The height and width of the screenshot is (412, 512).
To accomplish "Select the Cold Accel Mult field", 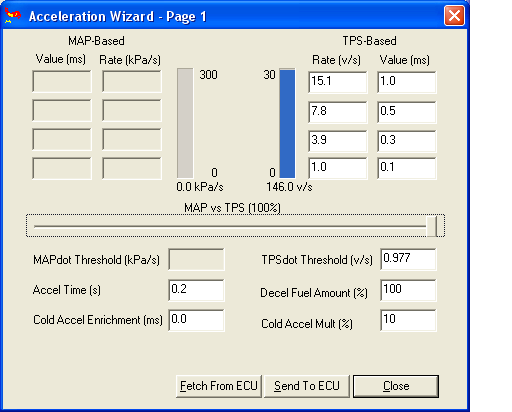I will pyautogui.click(x=408, y=320).
